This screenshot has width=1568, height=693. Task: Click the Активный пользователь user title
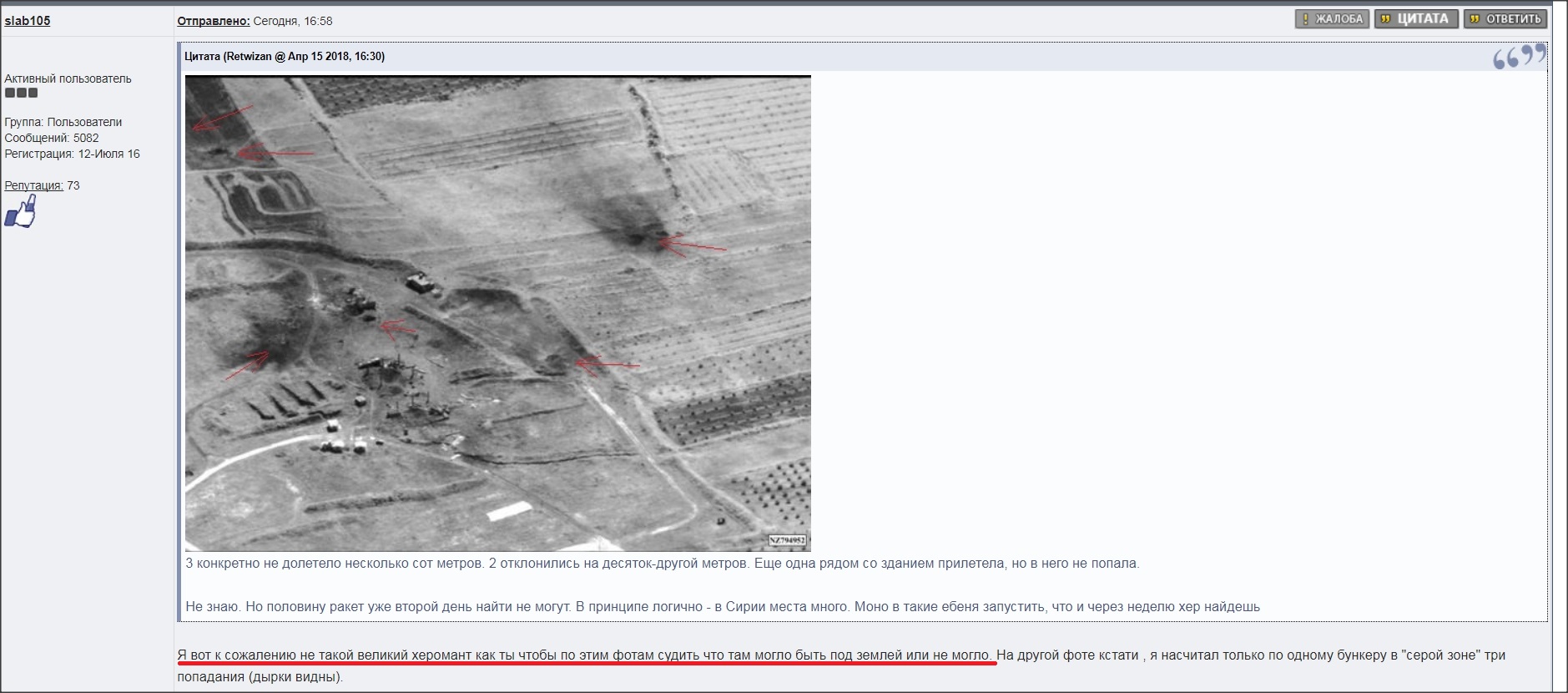pos(68,78)
